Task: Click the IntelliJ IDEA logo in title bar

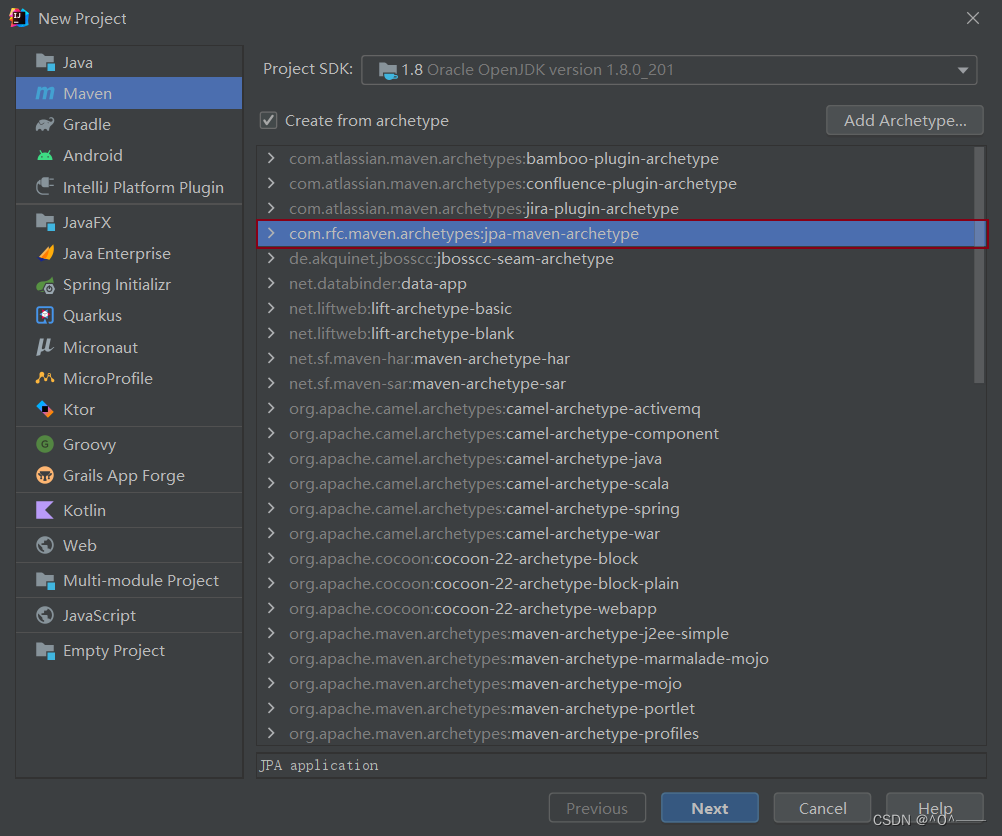Action: click(19, 18)
